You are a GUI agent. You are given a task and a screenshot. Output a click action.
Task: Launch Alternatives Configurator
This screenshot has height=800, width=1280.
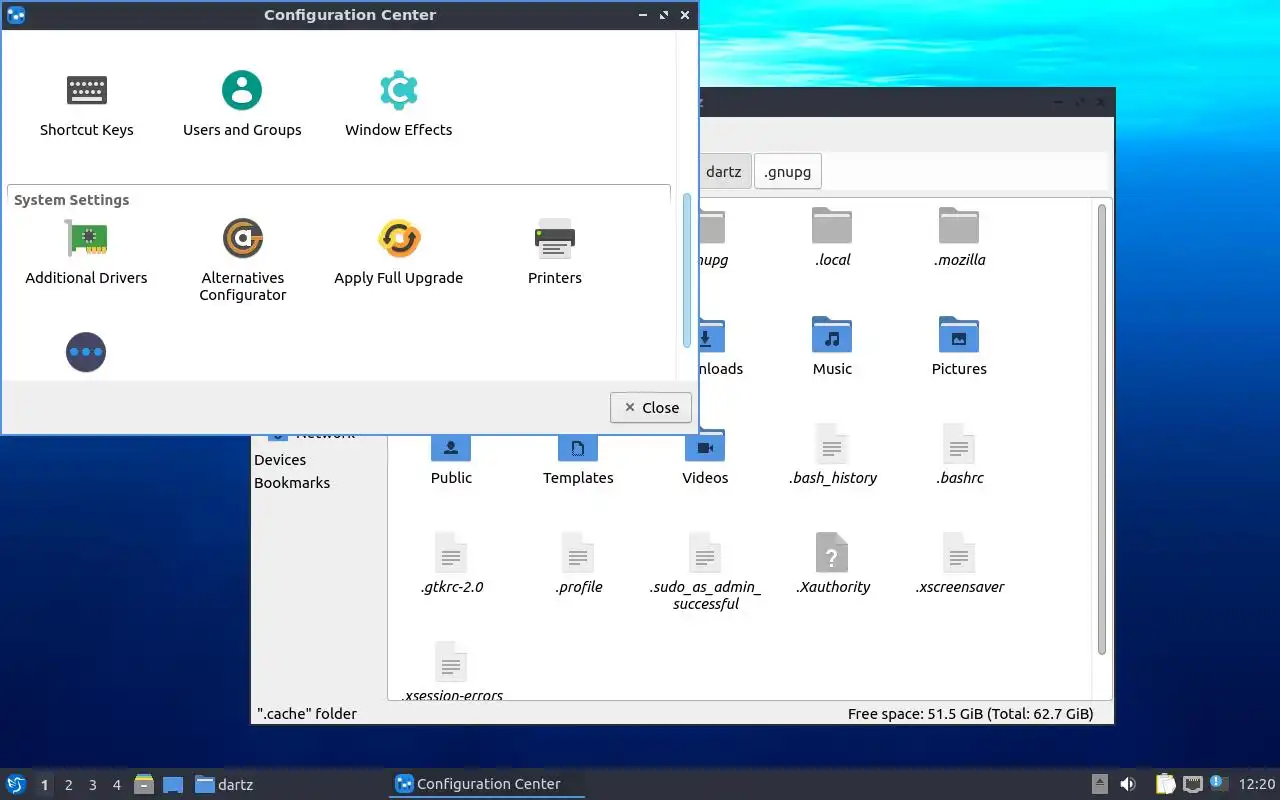pos(243,260)
